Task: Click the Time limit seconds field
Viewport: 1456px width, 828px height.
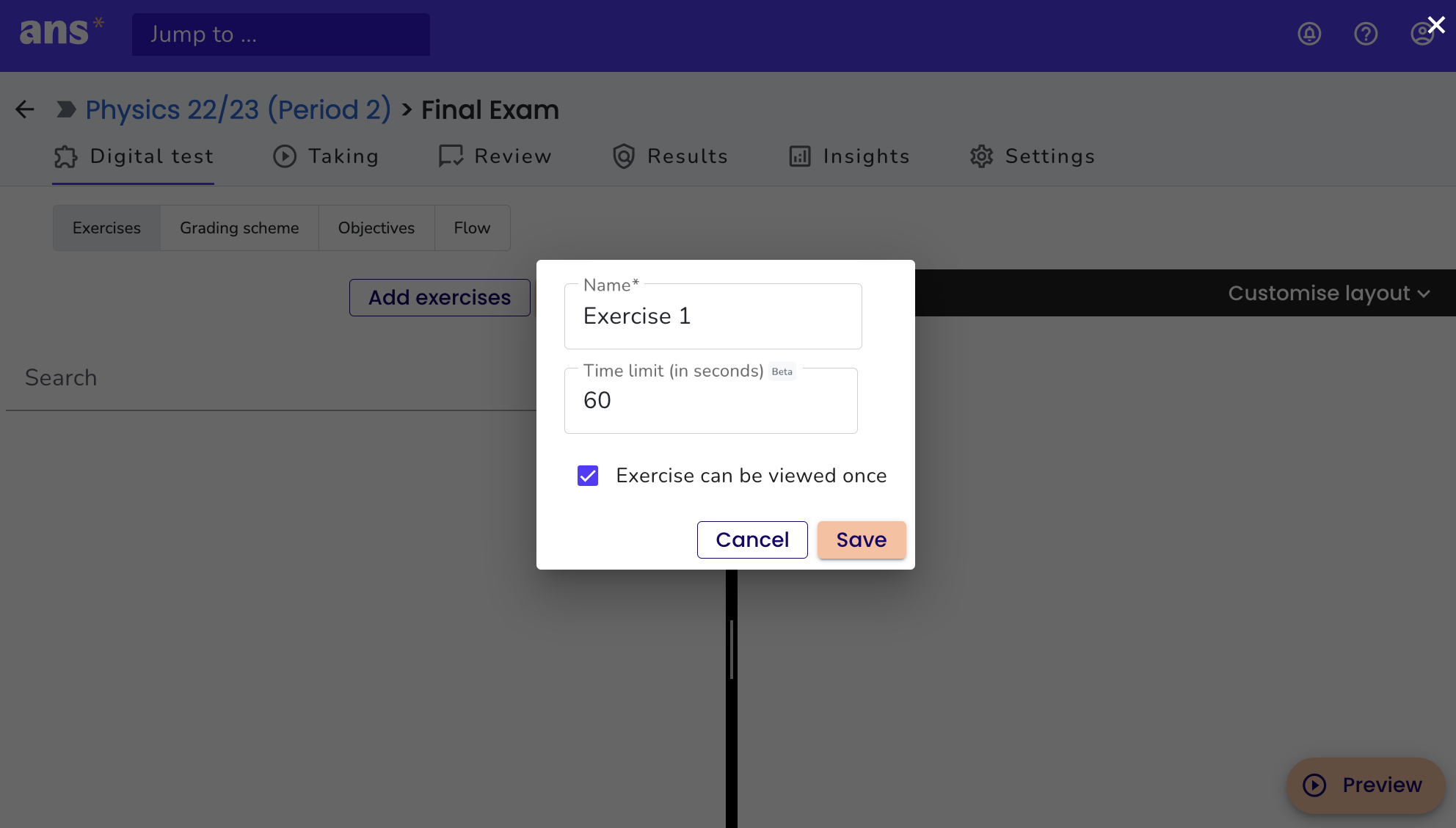Action: pyautogui.click(x=710, y=401)
